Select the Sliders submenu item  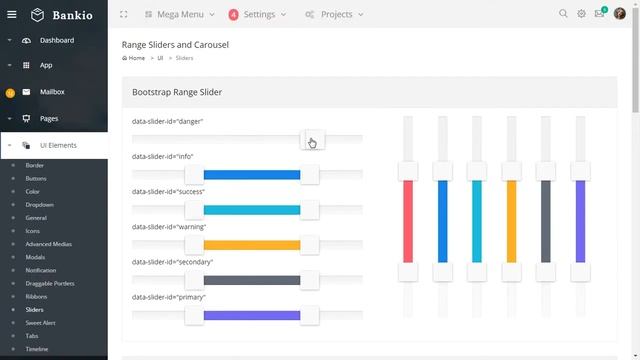point(34,310)
